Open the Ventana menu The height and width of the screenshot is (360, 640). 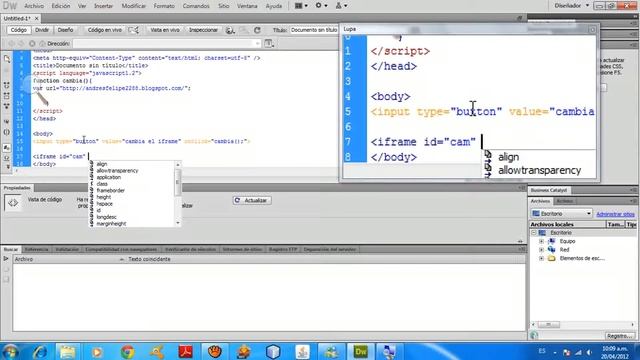247,6
